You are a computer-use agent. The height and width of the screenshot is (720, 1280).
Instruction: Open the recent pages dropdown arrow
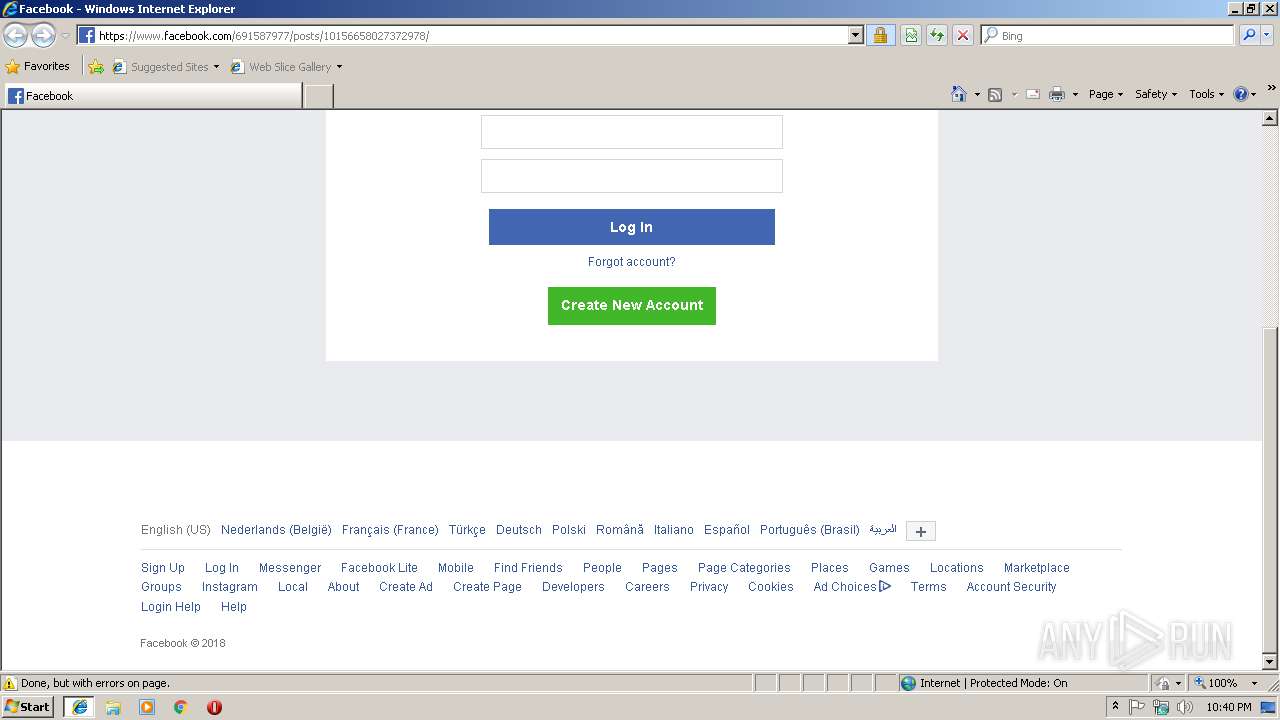[65, 35]
